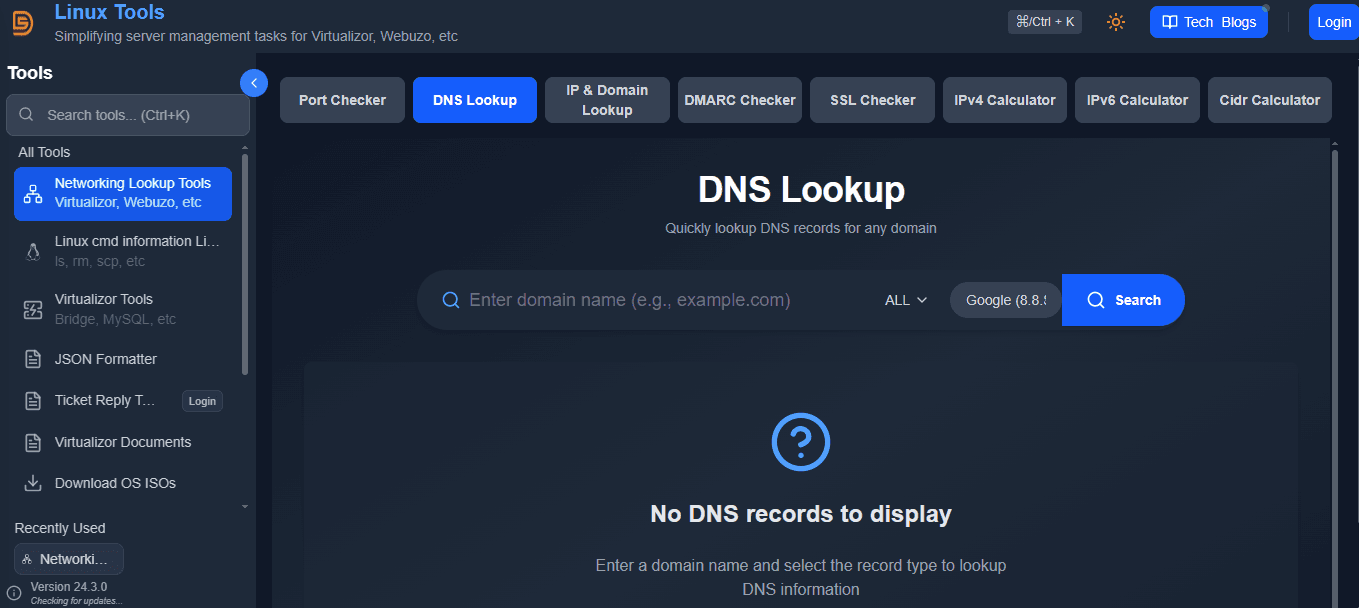Toggle light theme with the sun icon
1359x608 pixels.
coord(1116,22)
